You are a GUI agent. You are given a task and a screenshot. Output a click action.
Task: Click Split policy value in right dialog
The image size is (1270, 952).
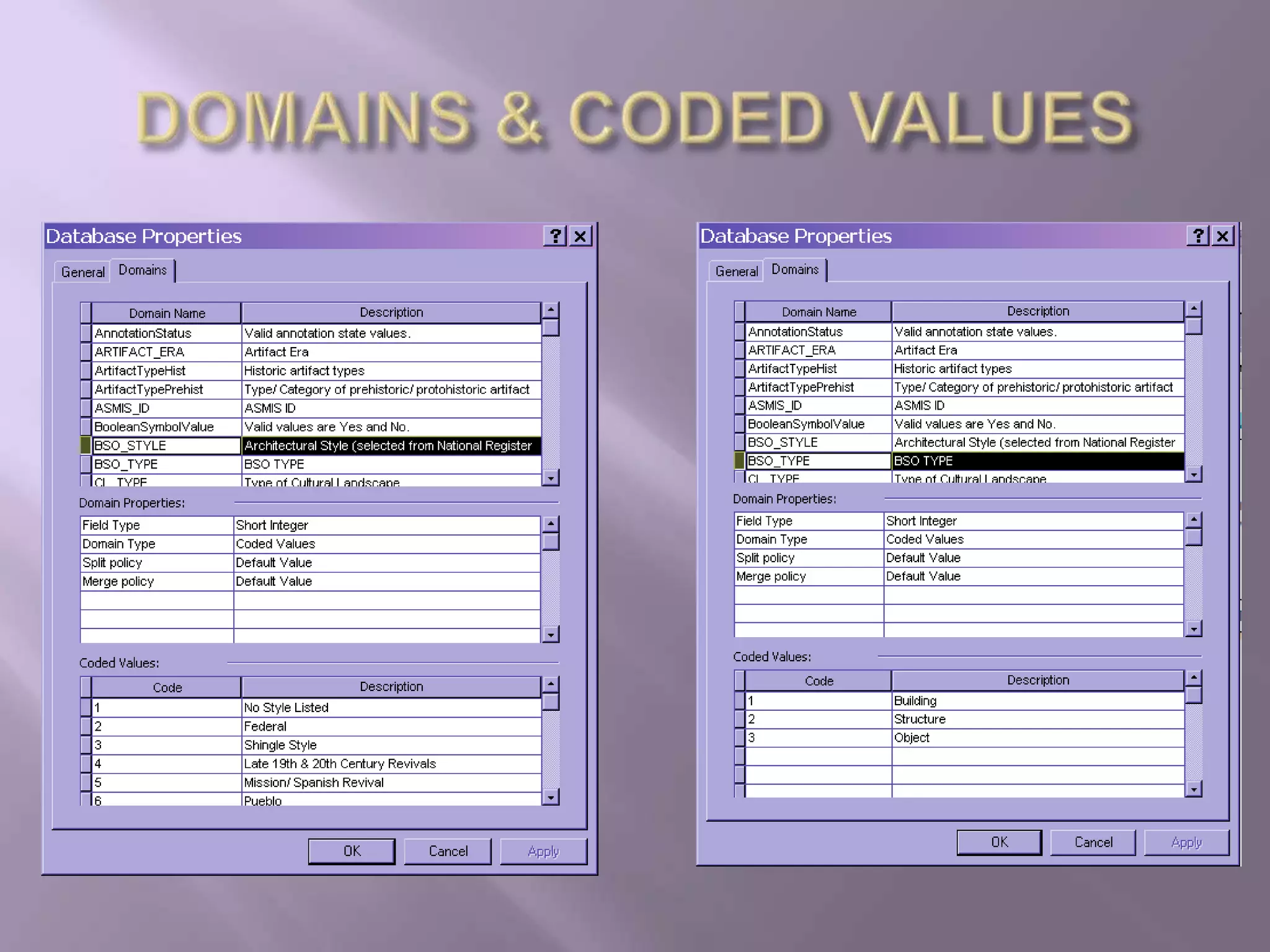pyautogui.click(x=1033, y=558)
